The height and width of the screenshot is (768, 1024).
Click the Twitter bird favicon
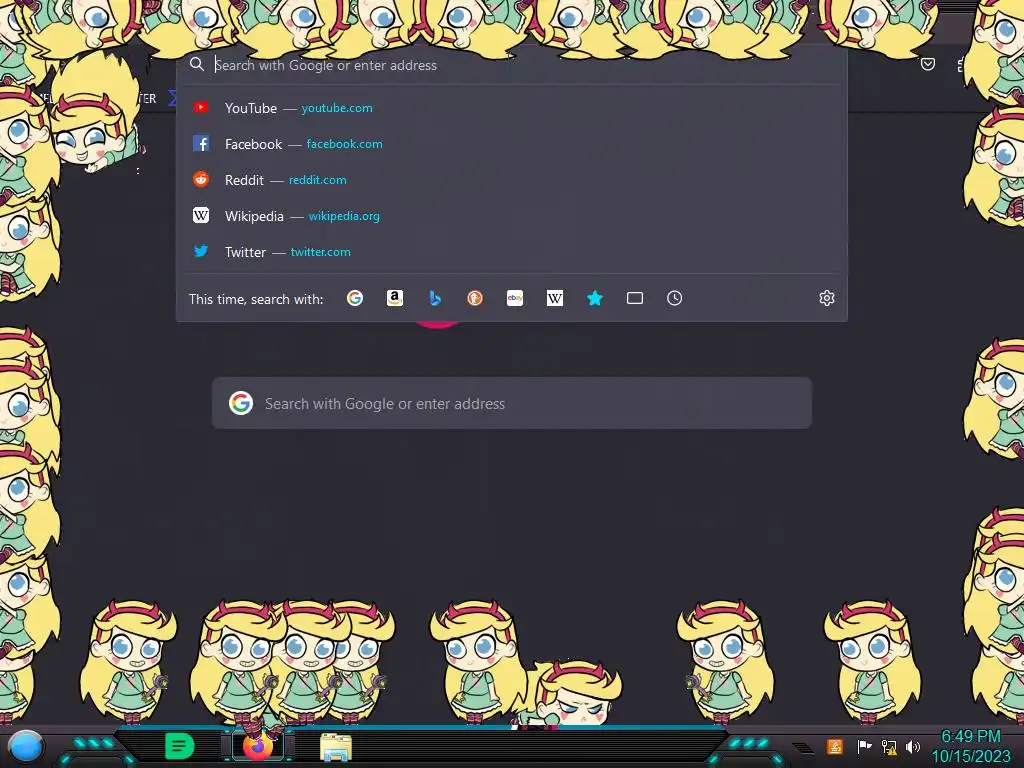(201, 251)
